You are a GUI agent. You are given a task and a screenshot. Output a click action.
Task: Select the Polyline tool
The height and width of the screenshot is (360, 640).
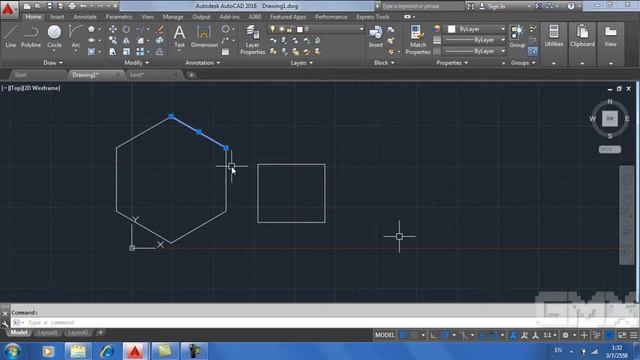coord(31,36)
